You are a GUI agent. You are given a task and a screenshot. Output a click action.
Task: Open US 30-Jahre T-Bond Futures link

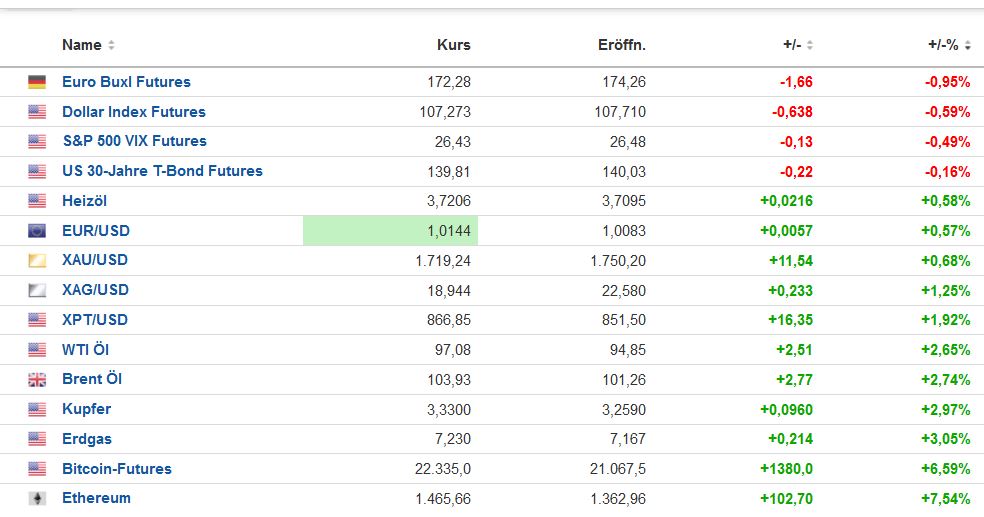pos(162,171)
